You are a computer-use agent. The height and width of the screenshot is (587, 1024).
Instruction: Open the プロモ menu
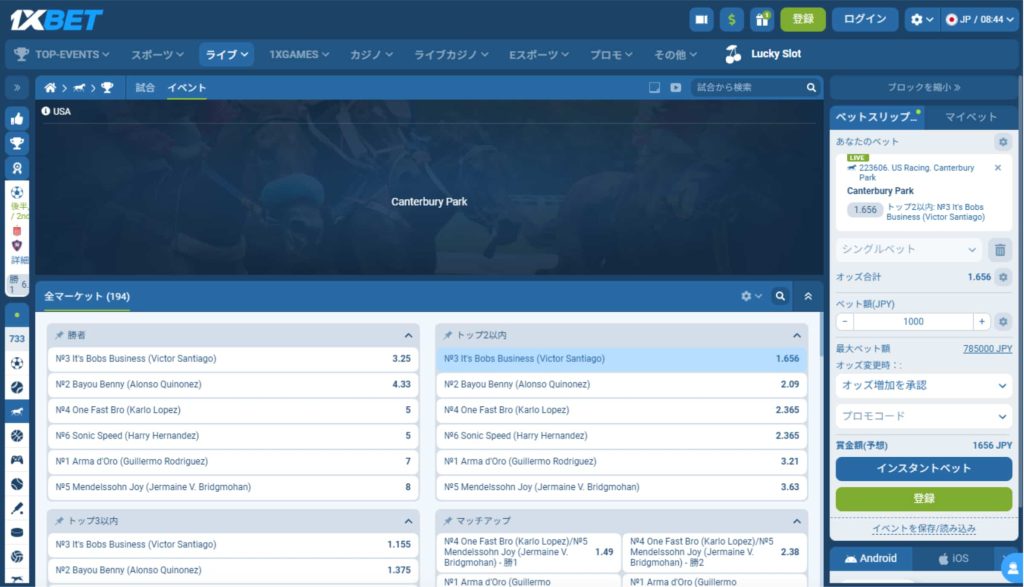(x=611, y=54)
